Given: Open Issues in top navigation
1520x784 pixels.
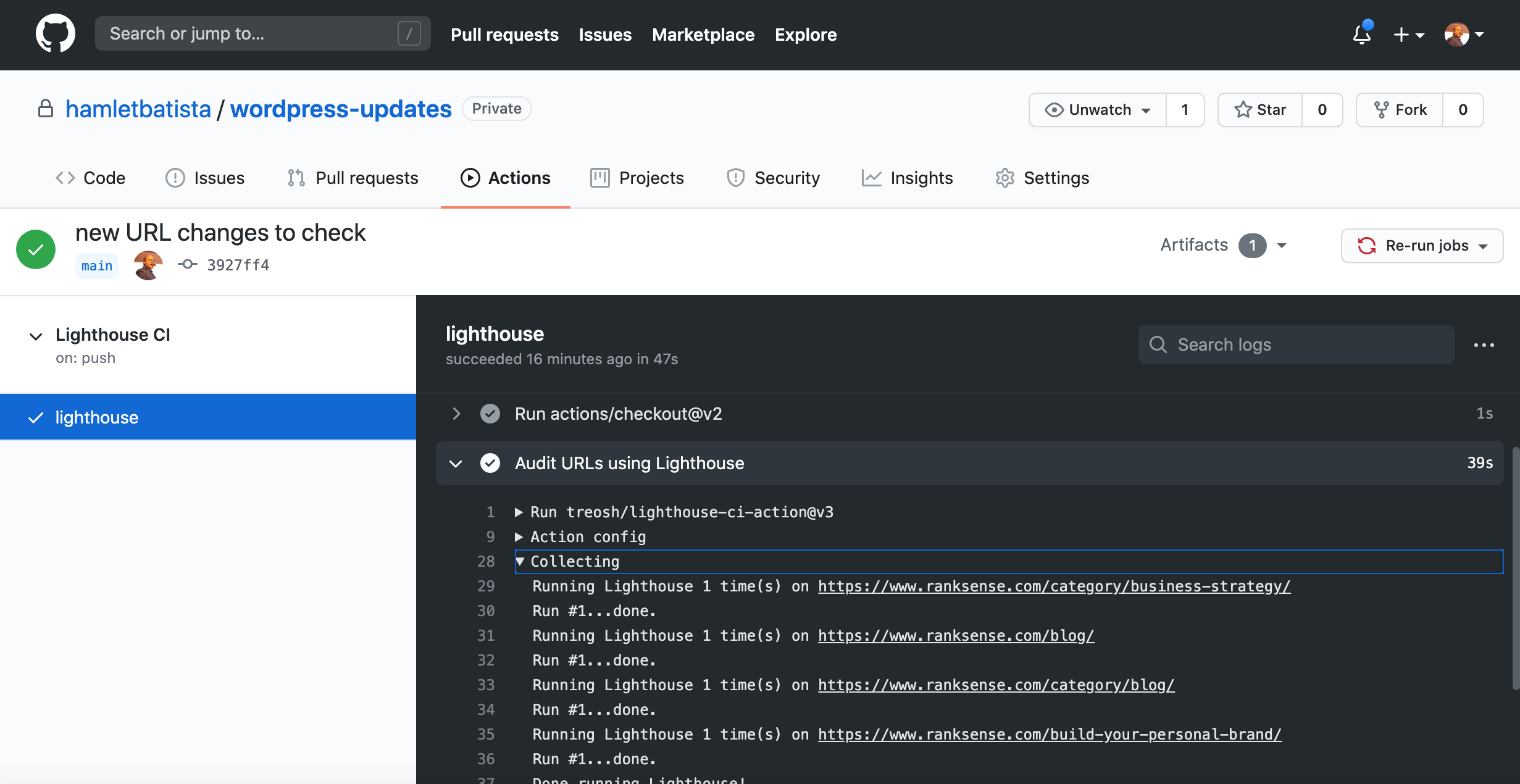Looking at the screenshot, I should [605, 35].
